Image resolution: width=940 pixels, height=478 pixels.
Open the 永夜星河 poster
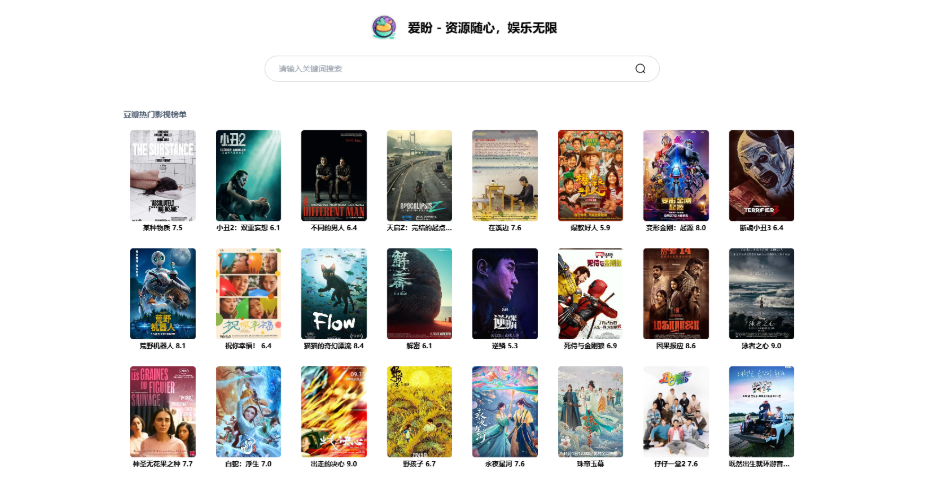pos(505,412)
